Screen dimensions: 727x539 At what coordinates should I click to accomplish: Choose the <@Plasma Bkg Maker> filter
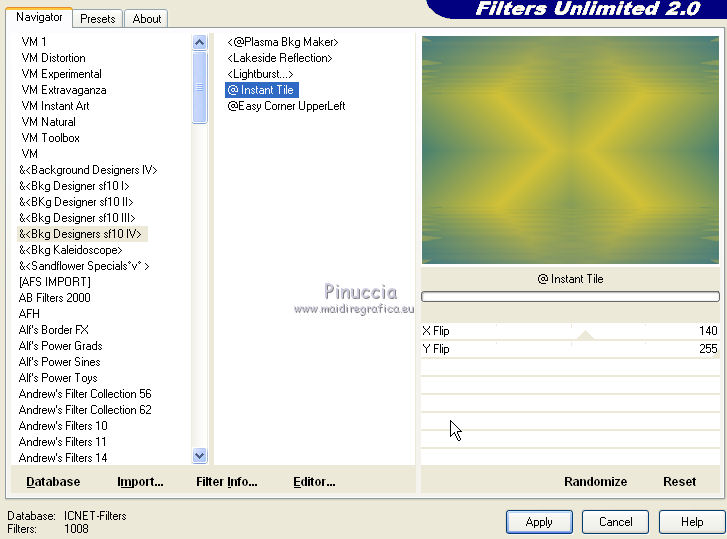click(x=283, y=42)
